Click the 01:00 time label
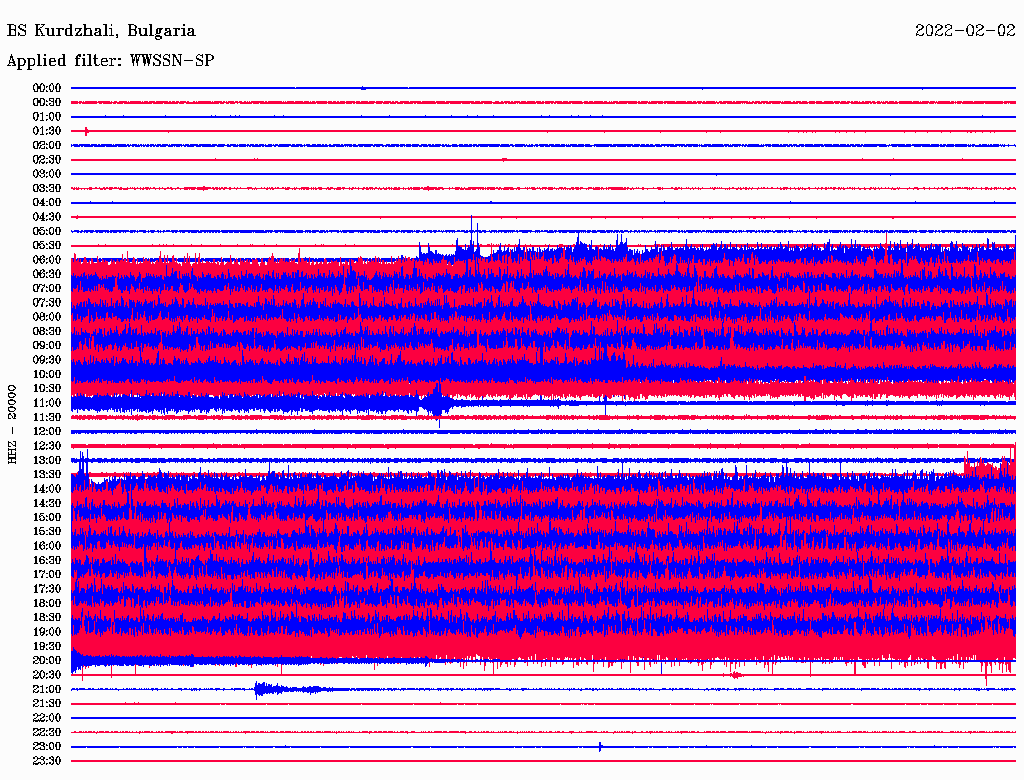1024x780 pixels. pyautogui.click(x=47, y=116)
